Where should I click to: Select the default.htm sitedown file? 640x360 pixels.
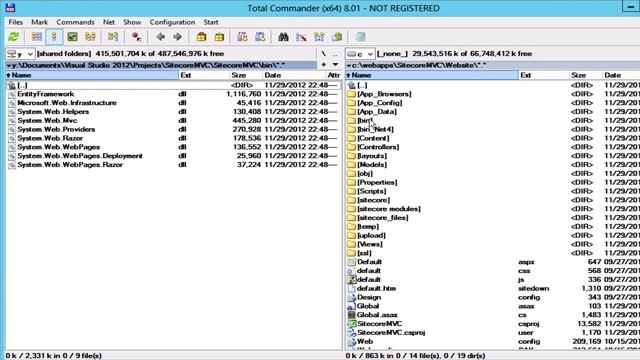tap(493, 288)
